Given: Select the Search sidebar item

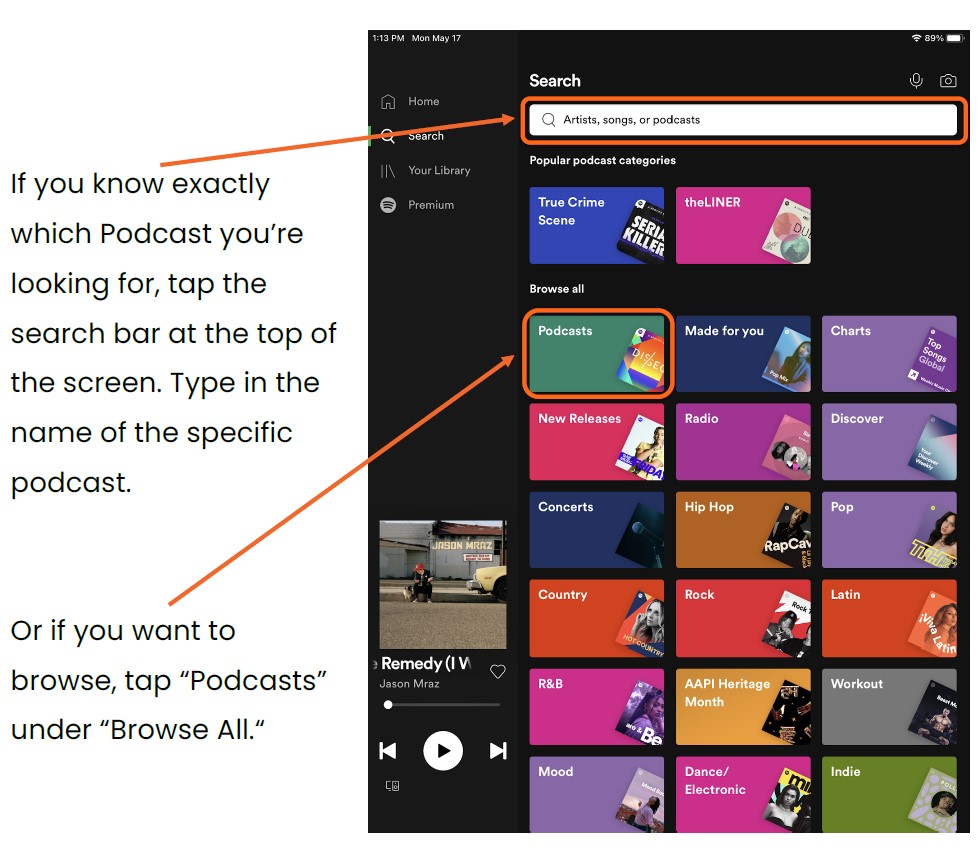Looking at the screenshot, I should [412, 135].
